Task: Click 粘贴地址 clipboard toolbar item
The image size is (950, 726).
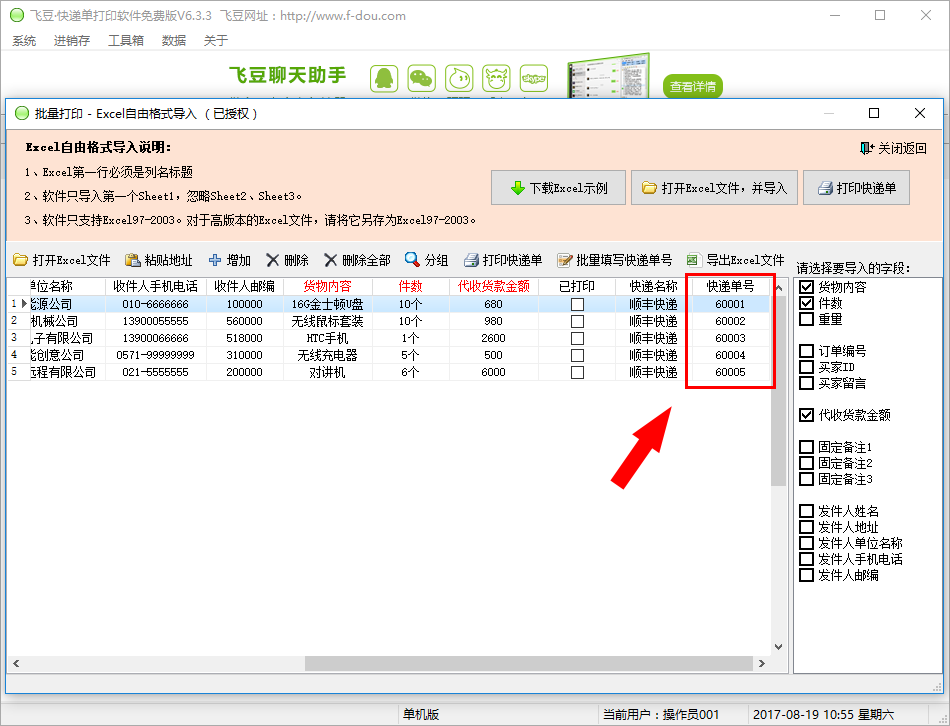Action: (x=159, y=260)
